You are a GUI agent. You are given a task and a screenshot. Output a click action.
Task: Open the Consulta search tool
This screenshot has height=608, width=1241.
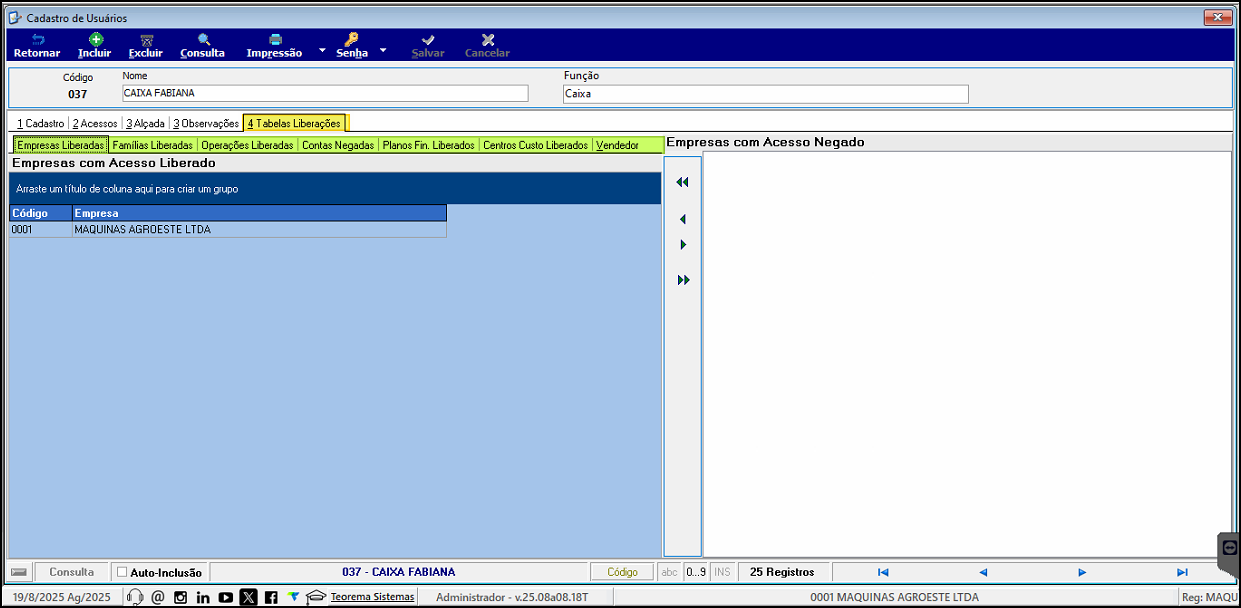tap(203, 46)
